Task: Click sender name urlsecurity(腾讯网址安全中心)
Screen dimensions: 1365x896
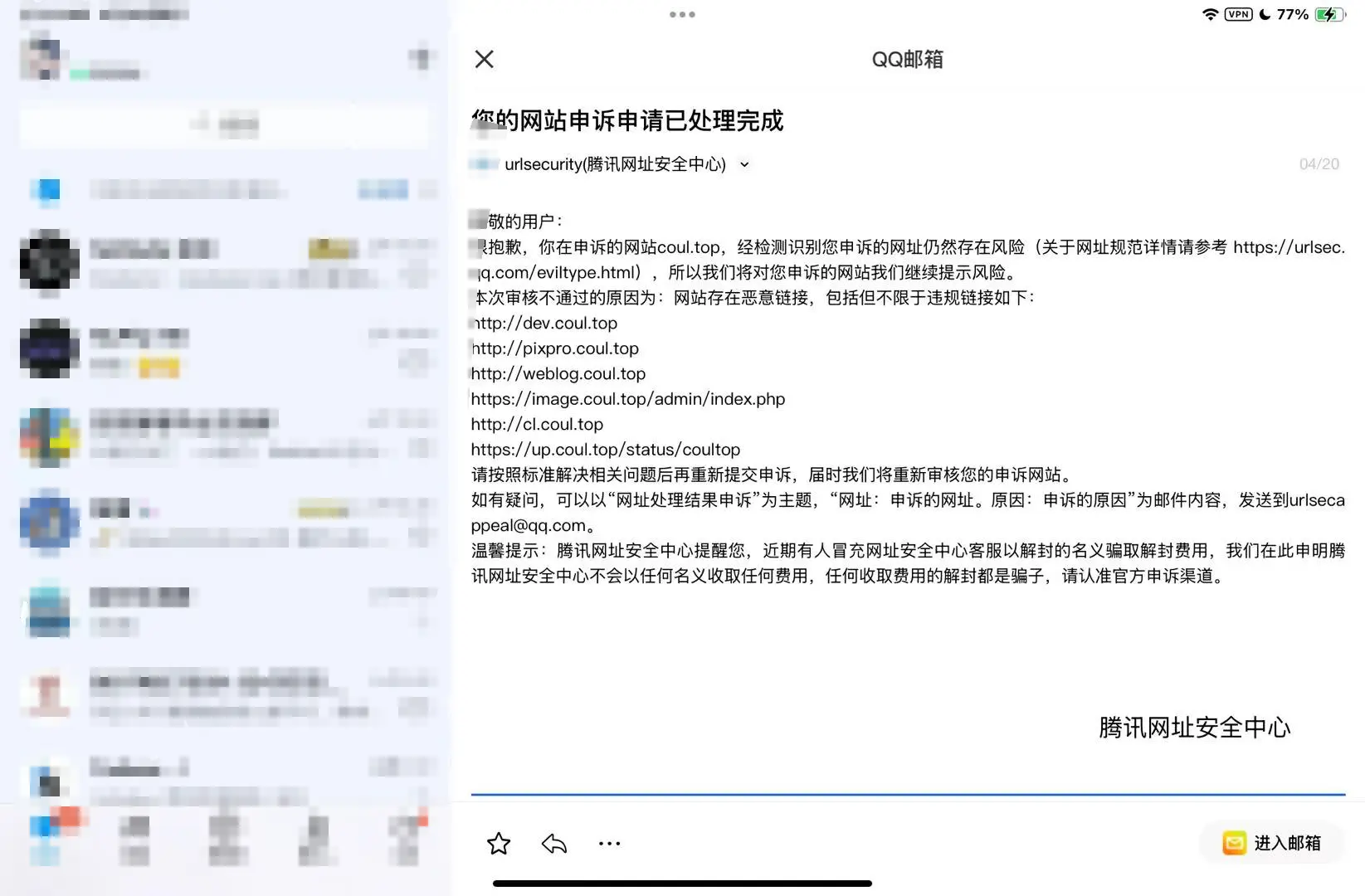Action: pyautogui.click(x=615, y=164)
